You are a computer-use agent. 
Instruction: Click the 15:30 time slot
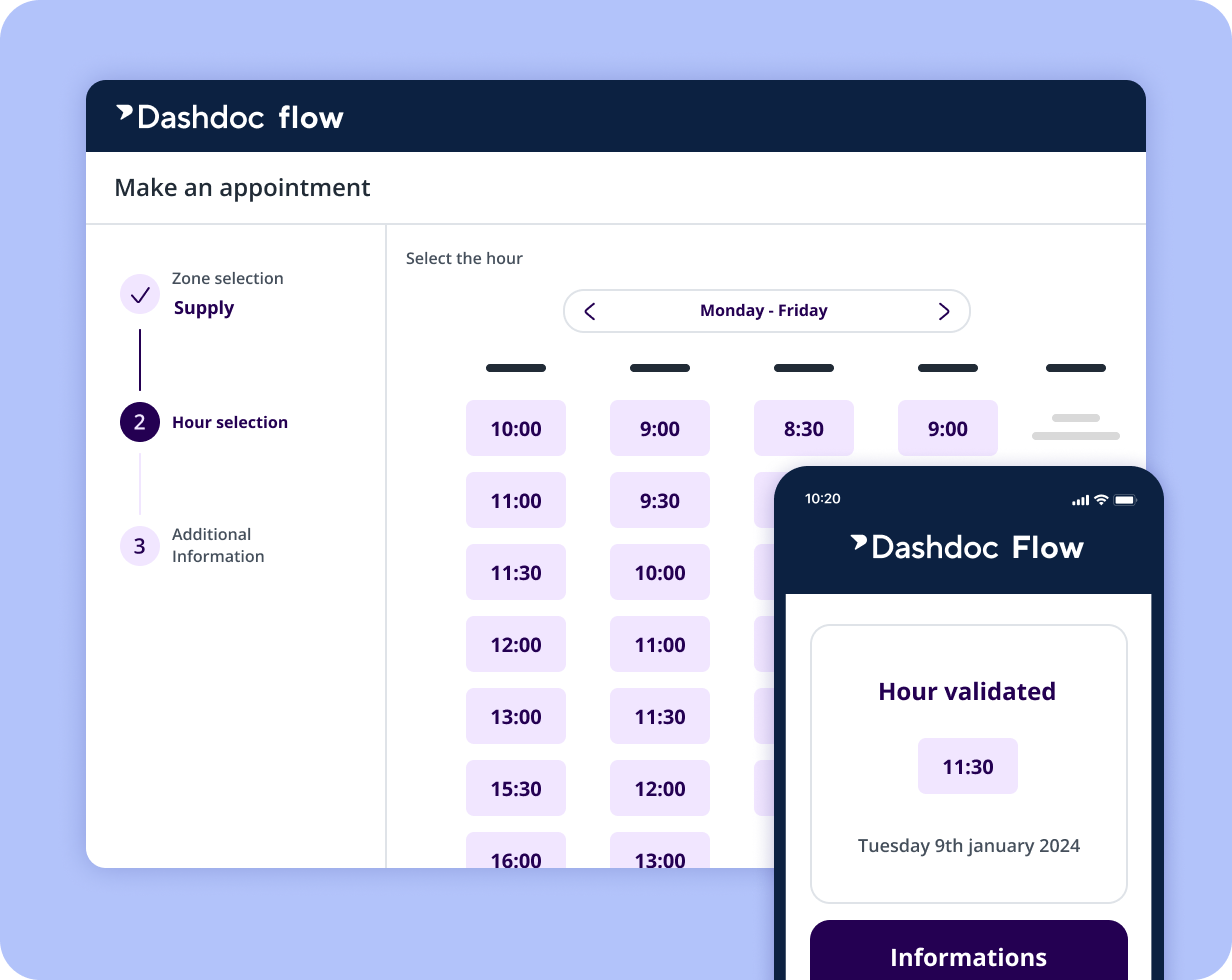(x=515, y=788)
